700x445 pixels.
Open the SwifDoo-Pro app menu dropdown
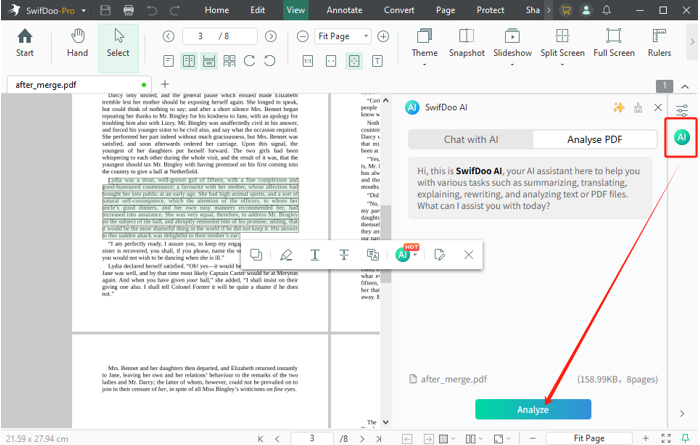coord(83,10)
